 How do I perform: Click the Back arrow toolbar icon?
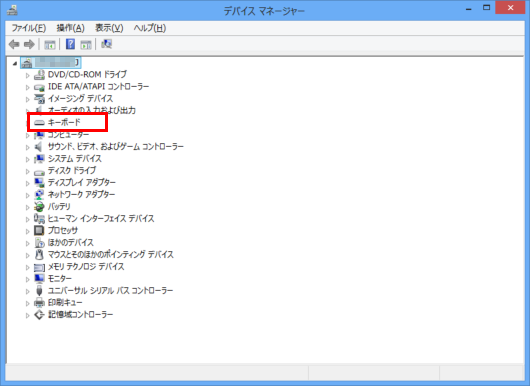coord(14,44)
